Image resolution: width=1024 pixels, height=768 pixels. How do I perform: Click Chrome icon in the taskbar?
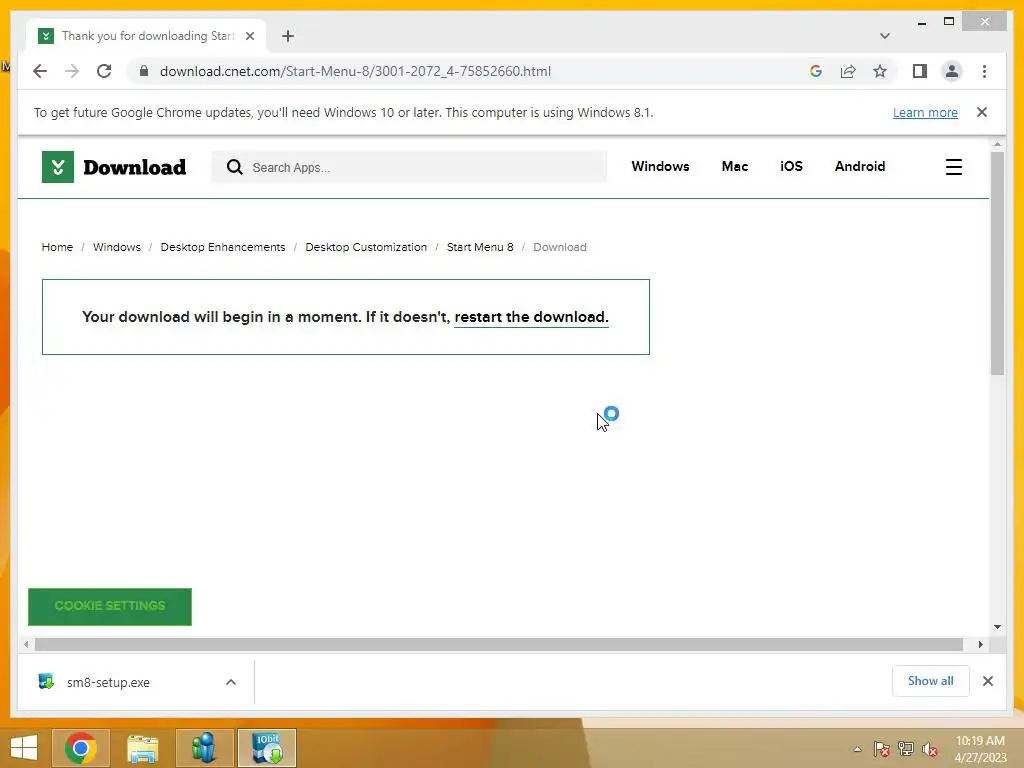[81, 748]
